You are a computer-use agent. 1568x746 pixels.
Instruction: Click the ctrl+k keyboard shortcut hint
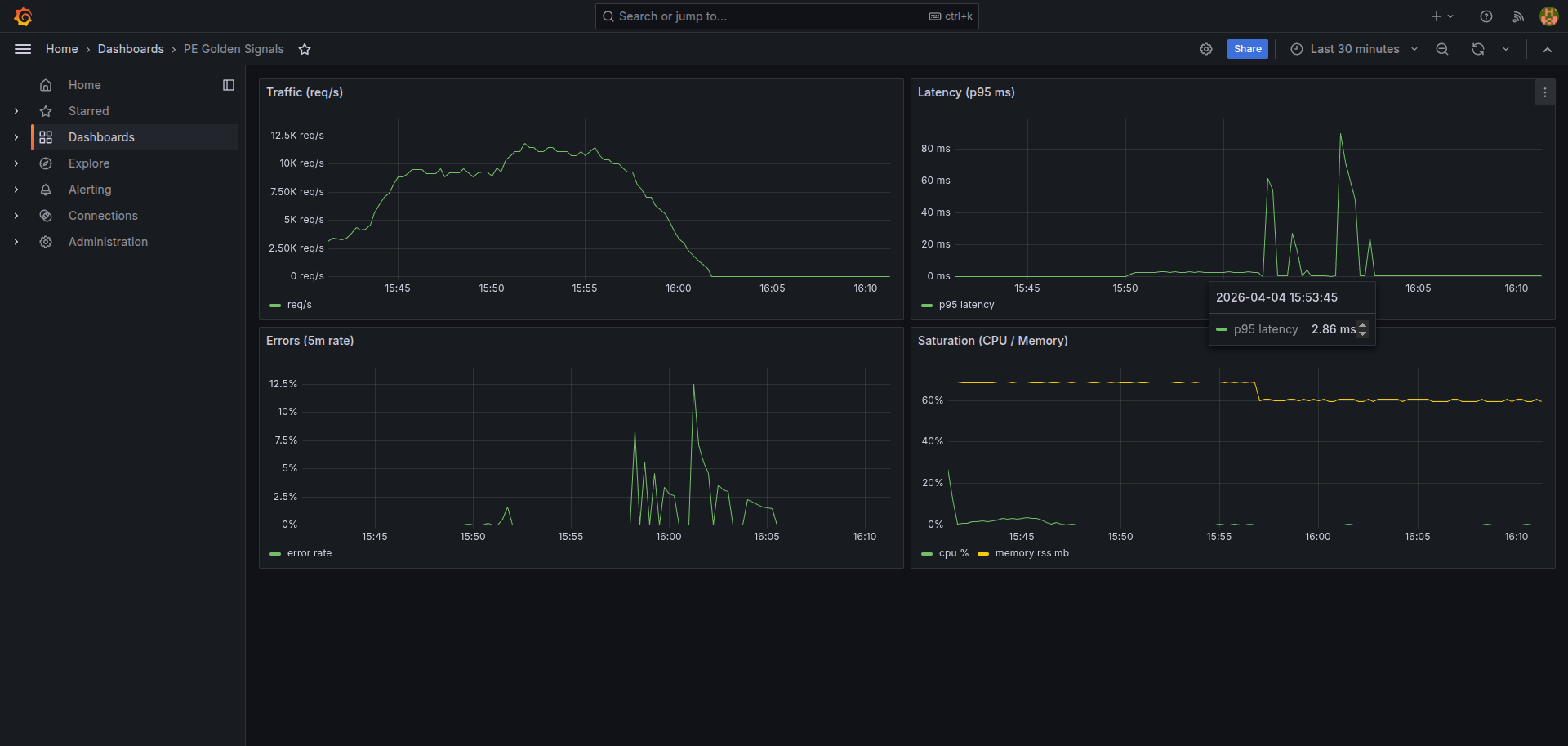[x=951, y=16]
